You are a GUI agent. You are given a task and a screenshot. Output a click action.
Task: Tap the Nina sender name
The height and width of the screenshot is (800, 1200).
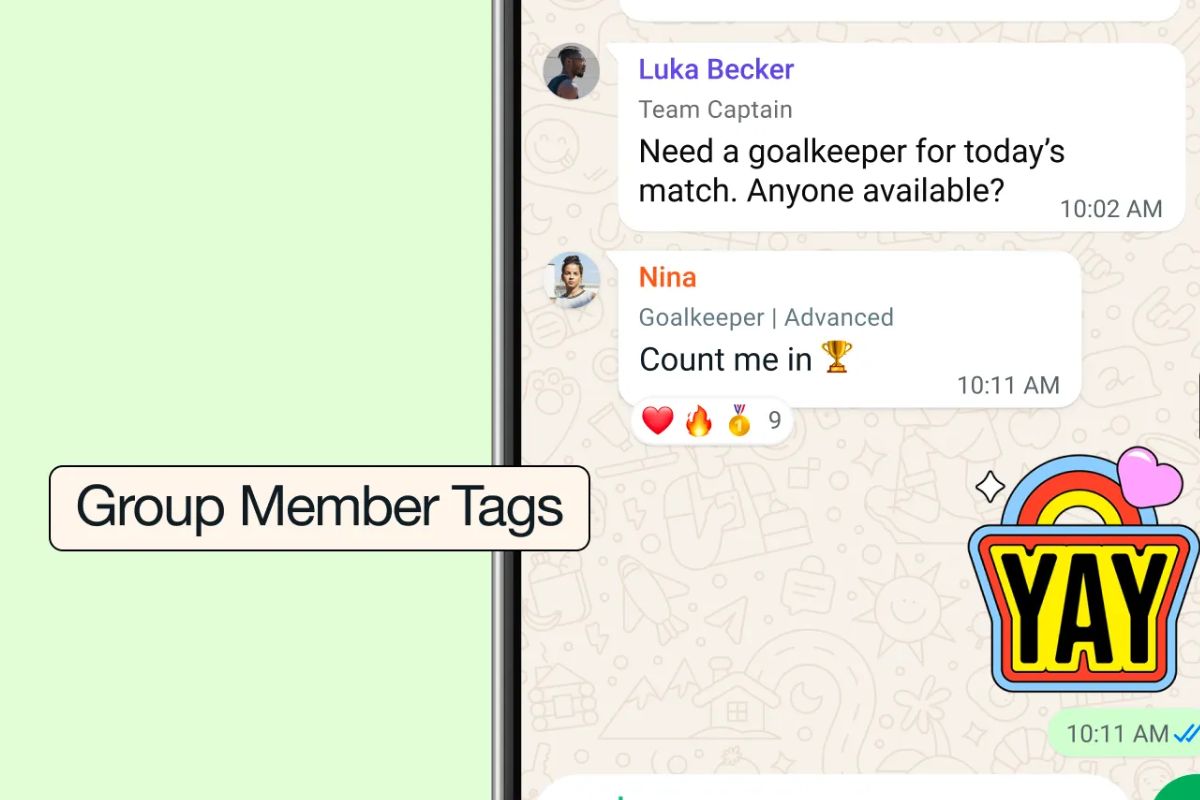(667, 277)
